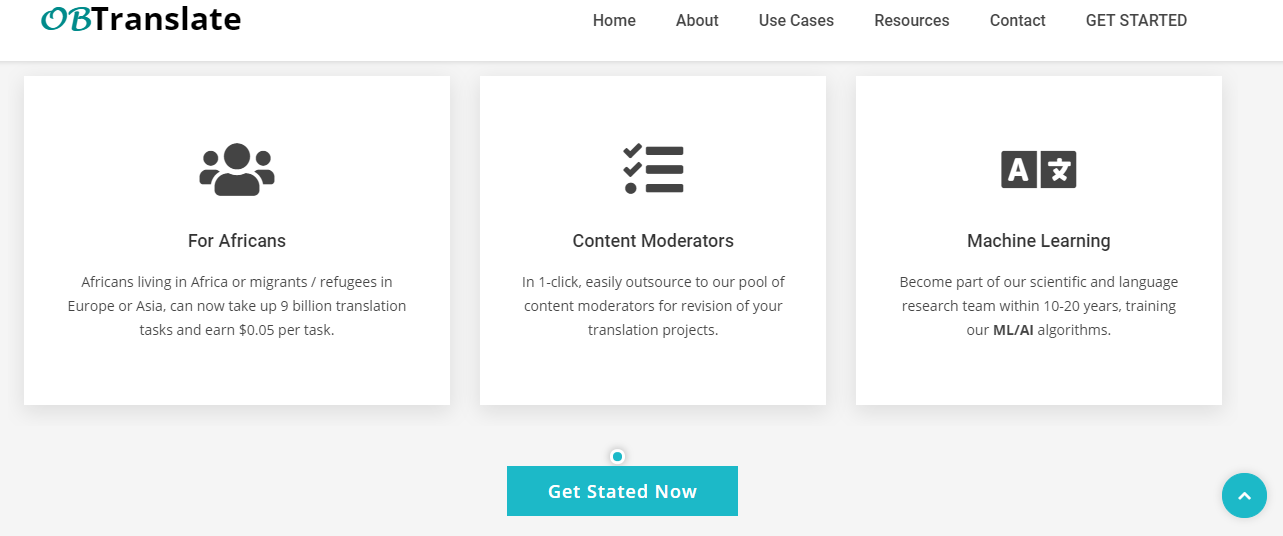This screenshot has width=1283, height=536.
Task: Navigate to Resources in the navbar
Action: pyautogui.click(x=911, y=20)
